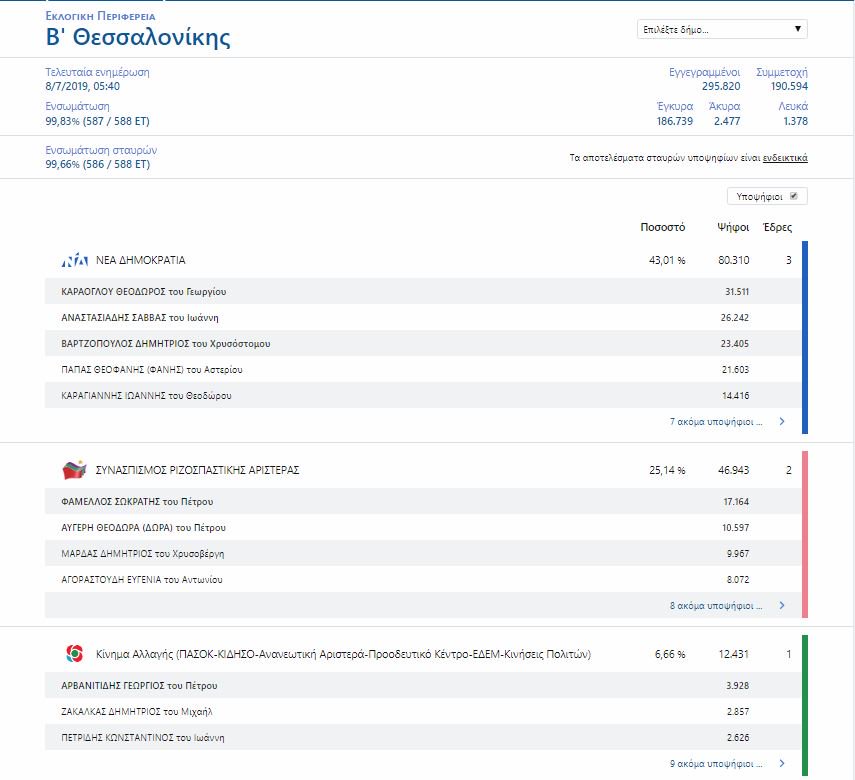The height and width of the screenshot is (780, 855).
Task: Select candidate ΑΡΒΑΝΙΤΙΔΗΣ ΓΕΩΡΓΙΟΣ row
Action: pos(423,686)
